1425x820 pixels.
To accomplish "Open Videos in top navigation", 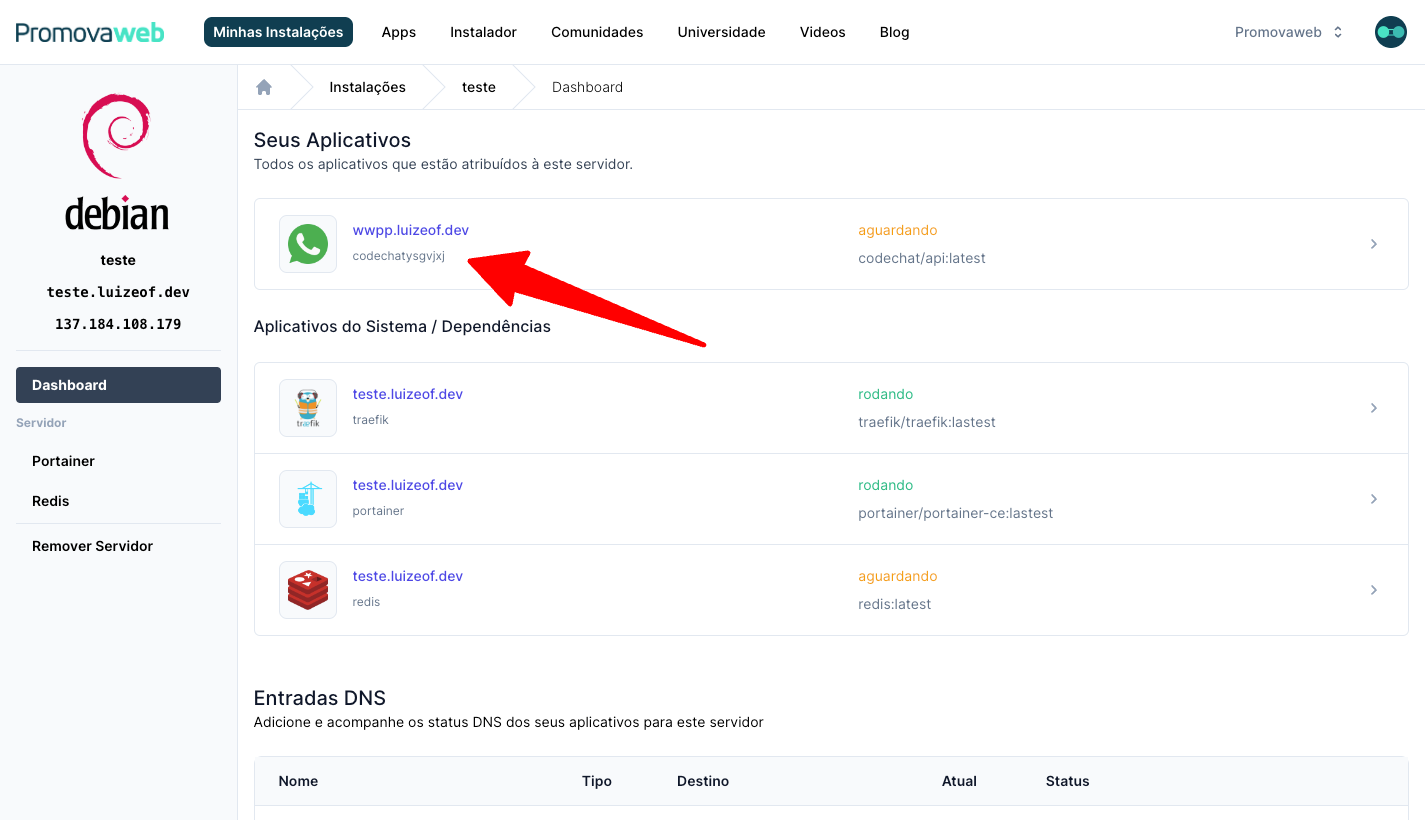I will click(823, 32).
